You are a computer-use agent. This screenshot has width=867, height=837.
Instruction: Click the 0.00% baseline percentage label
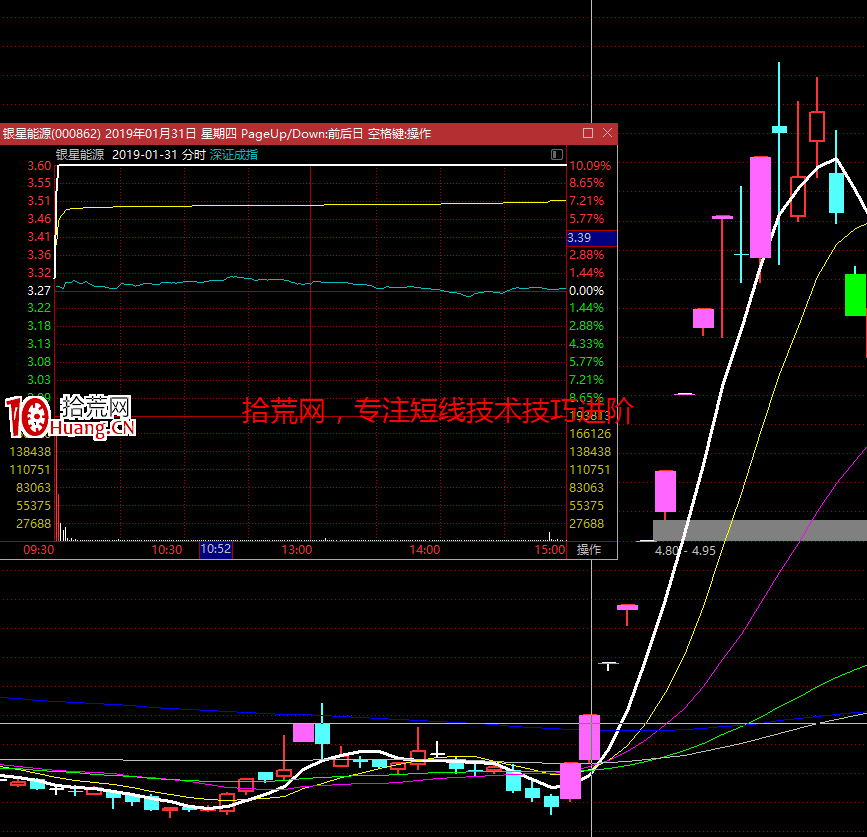click(586, 291)
